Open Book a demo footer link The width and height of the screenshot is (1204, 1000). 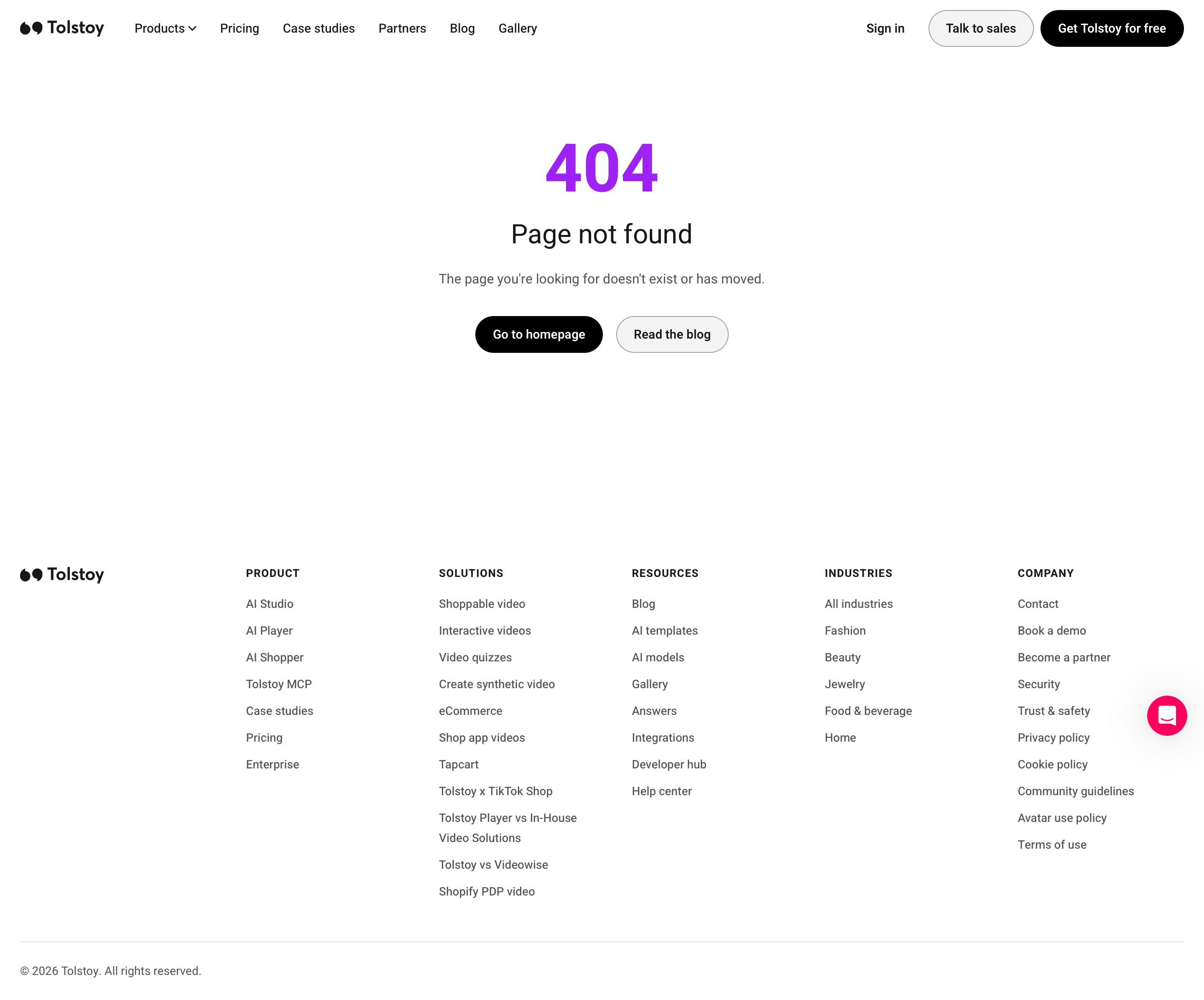[1051, 631]
